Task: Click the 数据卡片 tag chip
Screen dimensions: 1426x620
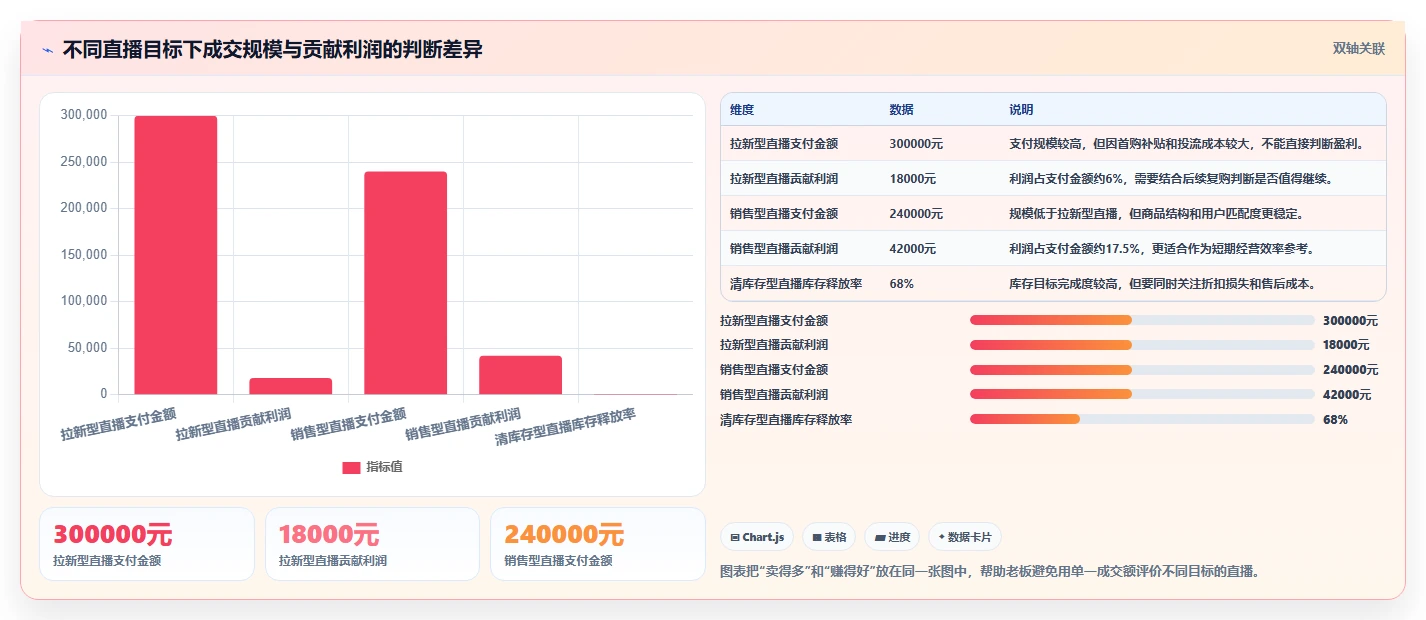Action: (965, 537)
